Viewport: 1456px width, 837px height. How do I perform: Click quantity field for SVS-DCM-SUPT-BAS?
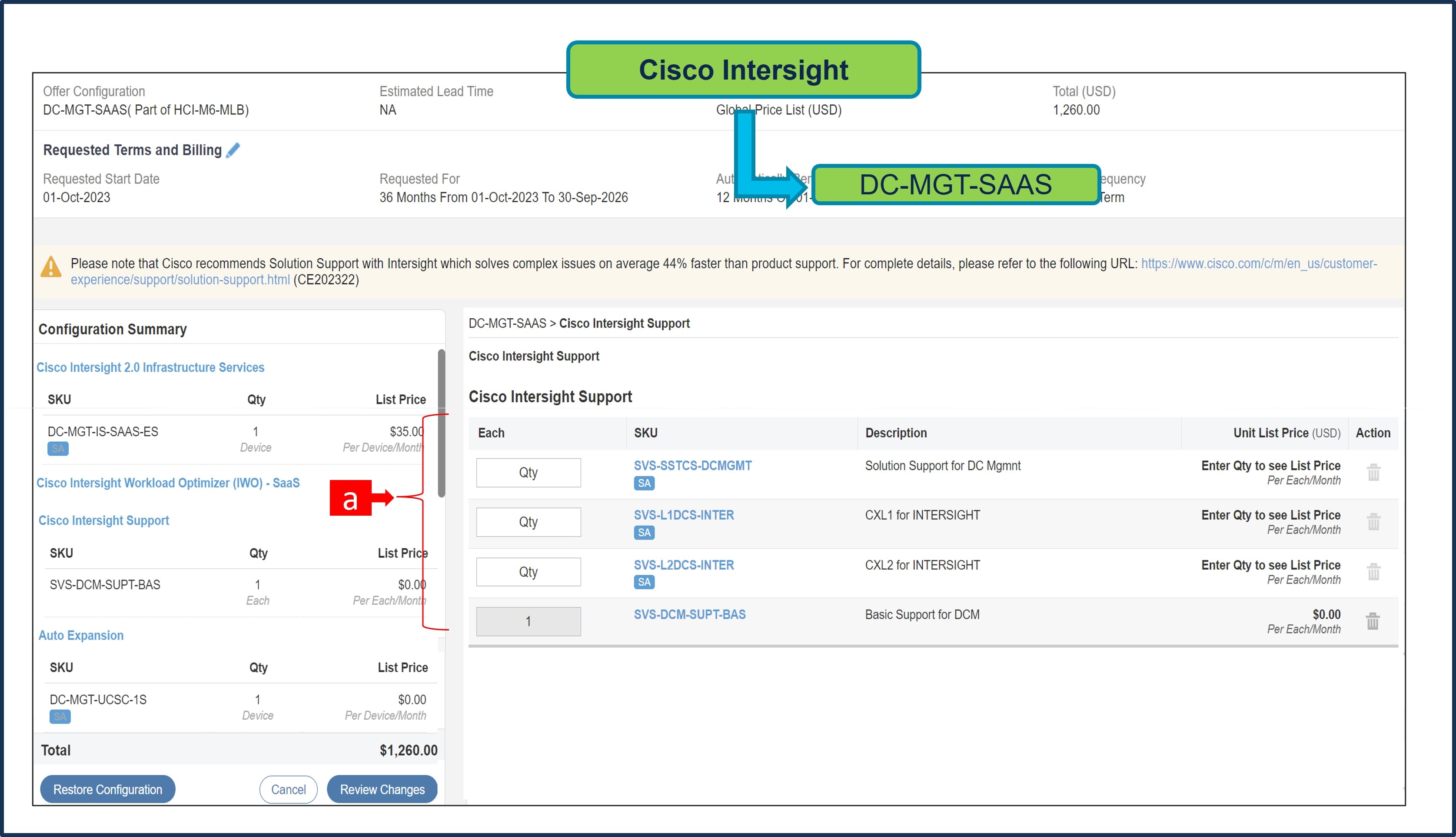click(x=528, y=621)
